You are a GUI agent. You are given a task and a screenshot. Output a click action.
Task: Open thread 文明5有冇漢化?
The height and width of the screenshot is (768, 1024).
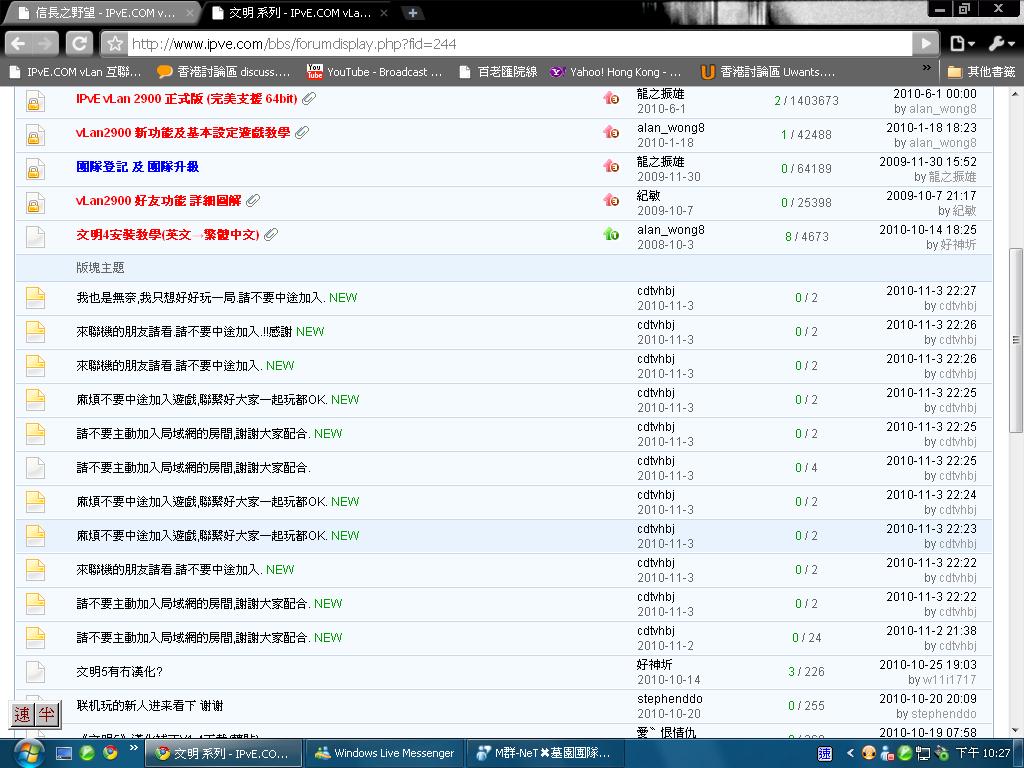pos(119,671)
